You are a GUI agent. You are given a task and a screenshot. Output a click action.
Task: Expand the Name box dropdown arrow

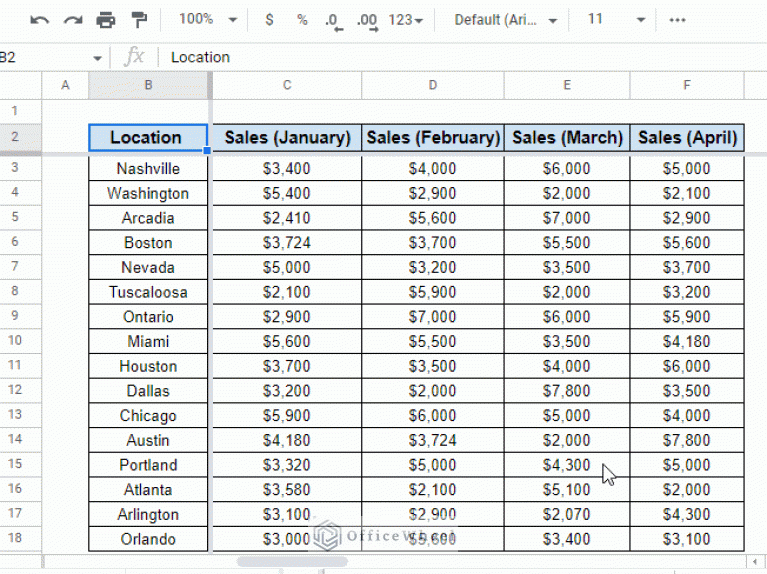(x=97, y=58)
